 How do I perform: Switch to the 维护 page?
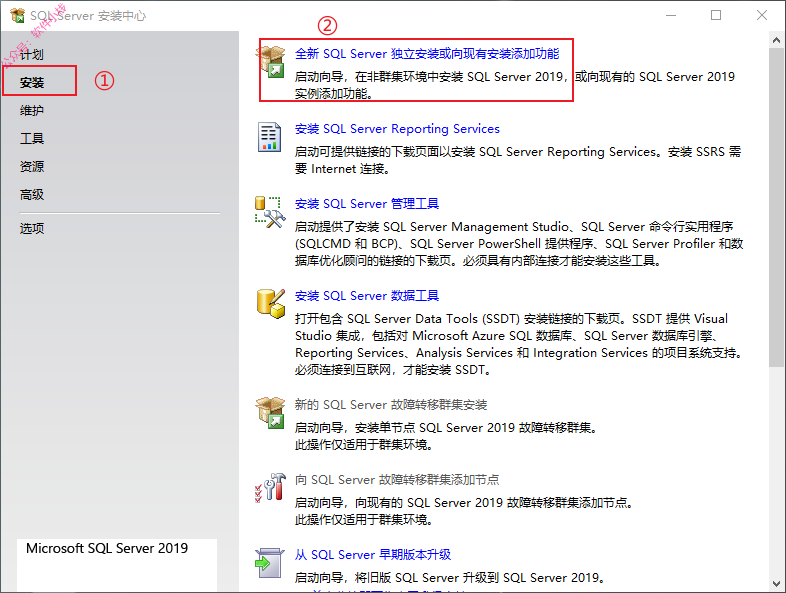pos(32,111)
